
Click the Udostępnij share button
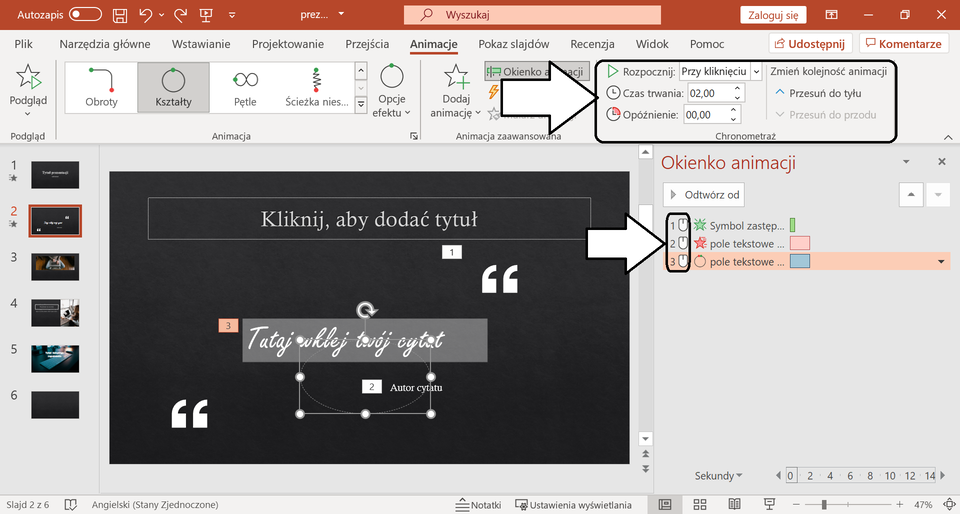click(x=810, y=44)
